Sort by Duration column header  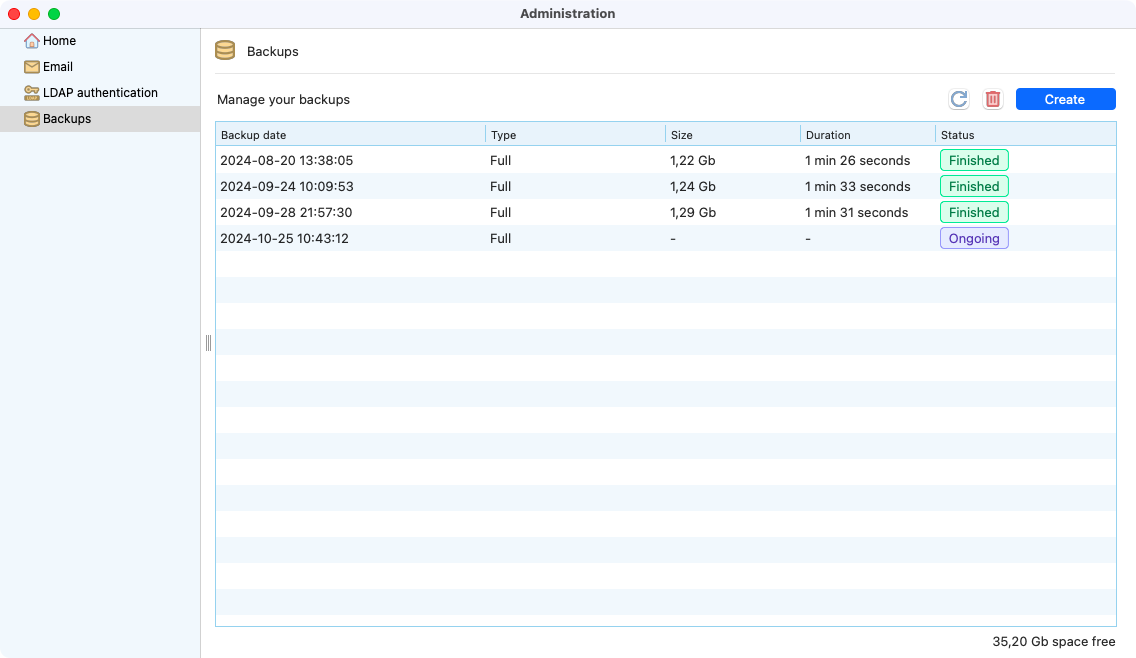(868, 135)
